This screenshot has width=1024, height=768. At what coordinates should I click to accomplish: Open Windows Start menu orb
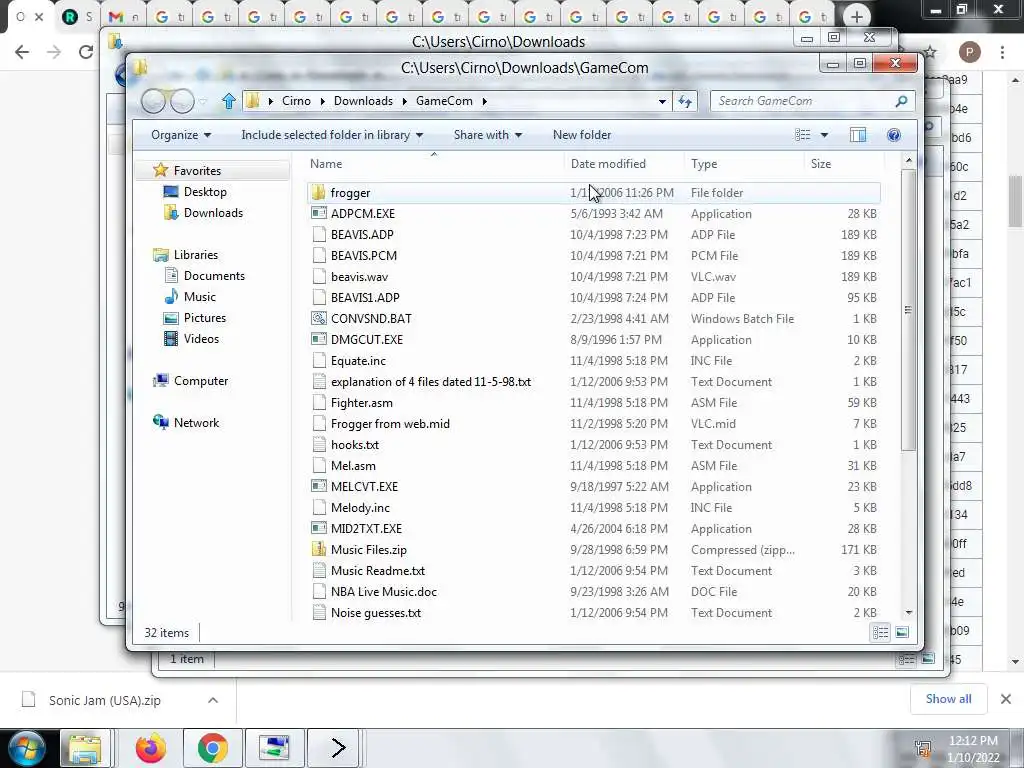27,748
